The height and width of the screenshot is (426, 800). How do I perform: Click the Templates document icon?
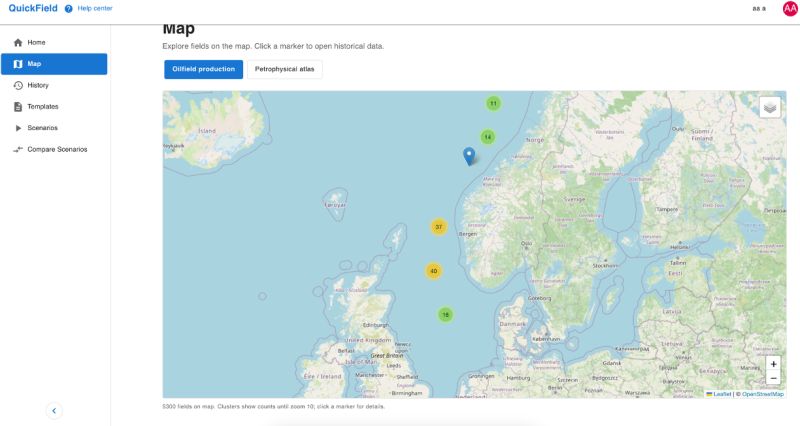18,107
